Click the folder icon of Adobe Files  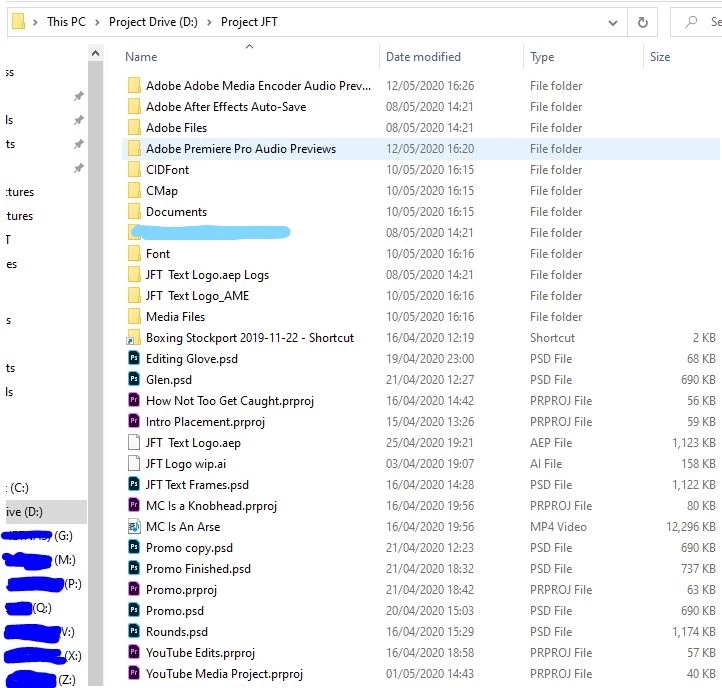pos(134,127)
